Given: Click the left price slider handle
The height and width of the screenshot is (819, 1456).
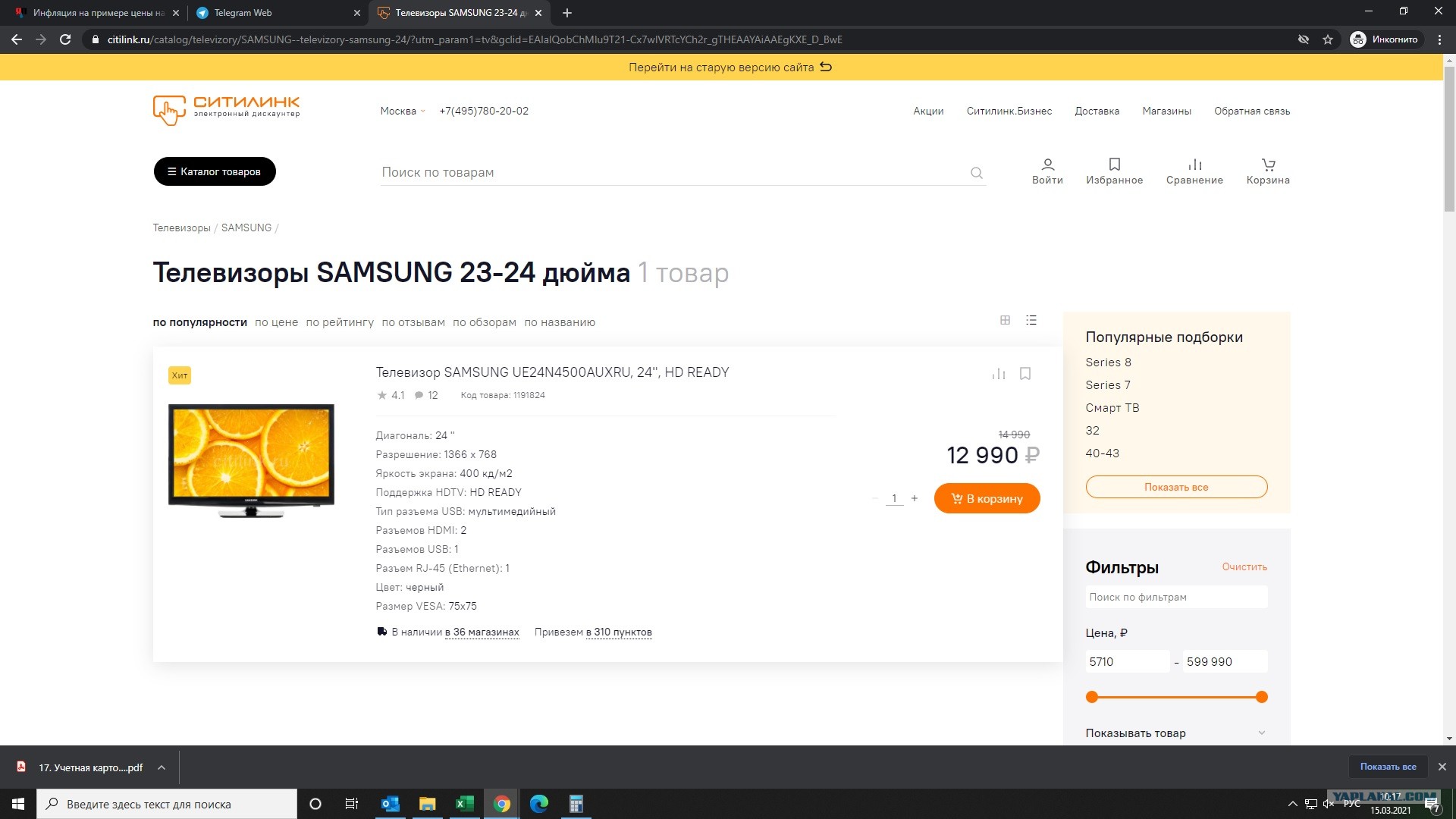Looking at the screenshot, I should click(1092, 697).
